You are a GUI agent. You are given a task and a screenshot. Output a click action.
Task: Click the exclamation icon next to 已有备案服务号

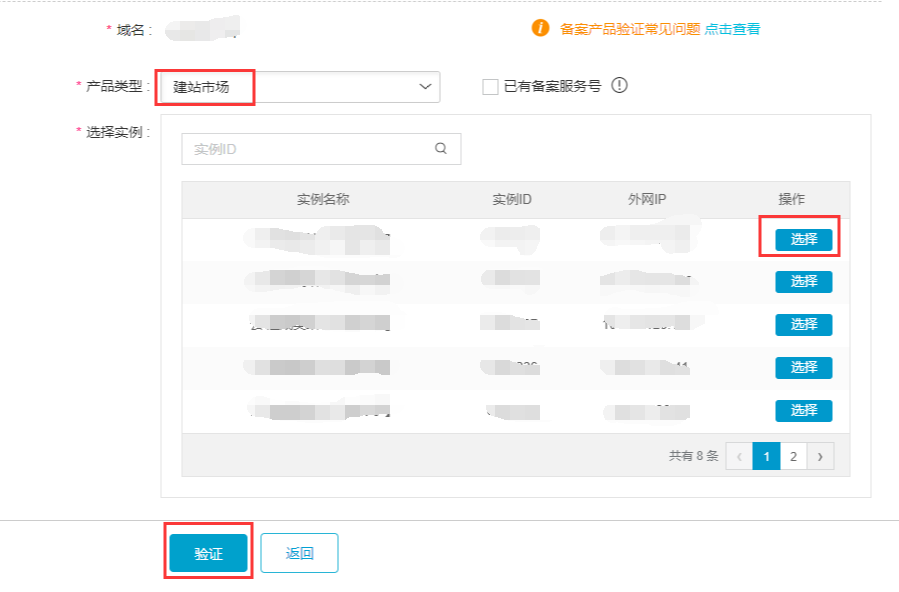(x=619, y=86)
